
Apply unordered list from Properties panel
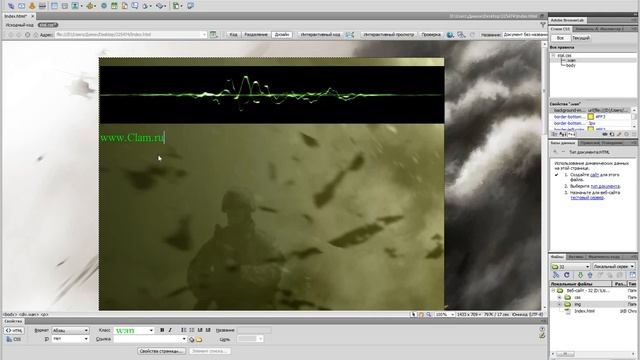pos(184,330)
